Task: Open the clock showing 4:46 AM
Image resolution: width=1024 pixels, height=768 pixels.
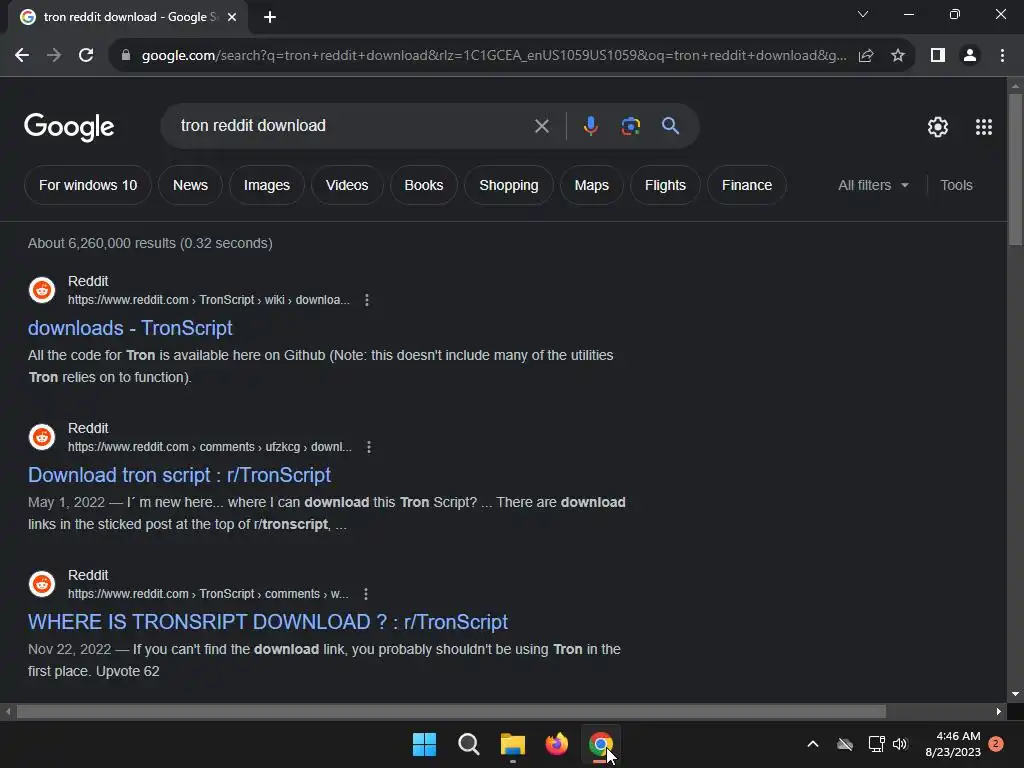Action: pos(953,744)
